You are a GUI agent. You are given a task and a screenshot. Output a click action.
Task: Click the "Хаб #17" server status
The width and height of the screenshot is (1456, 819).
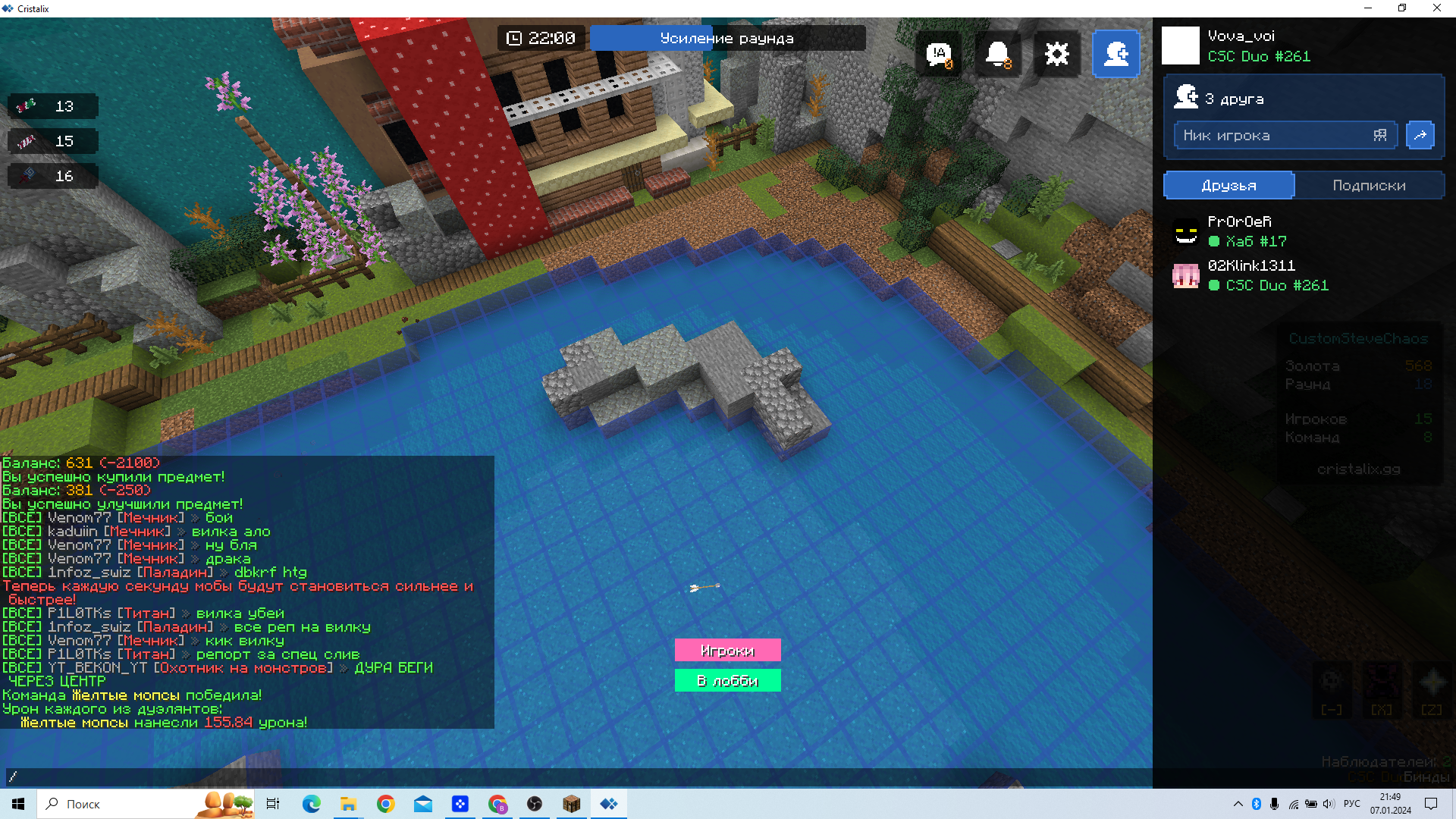pyautogui.click(x=1256, y=242)
